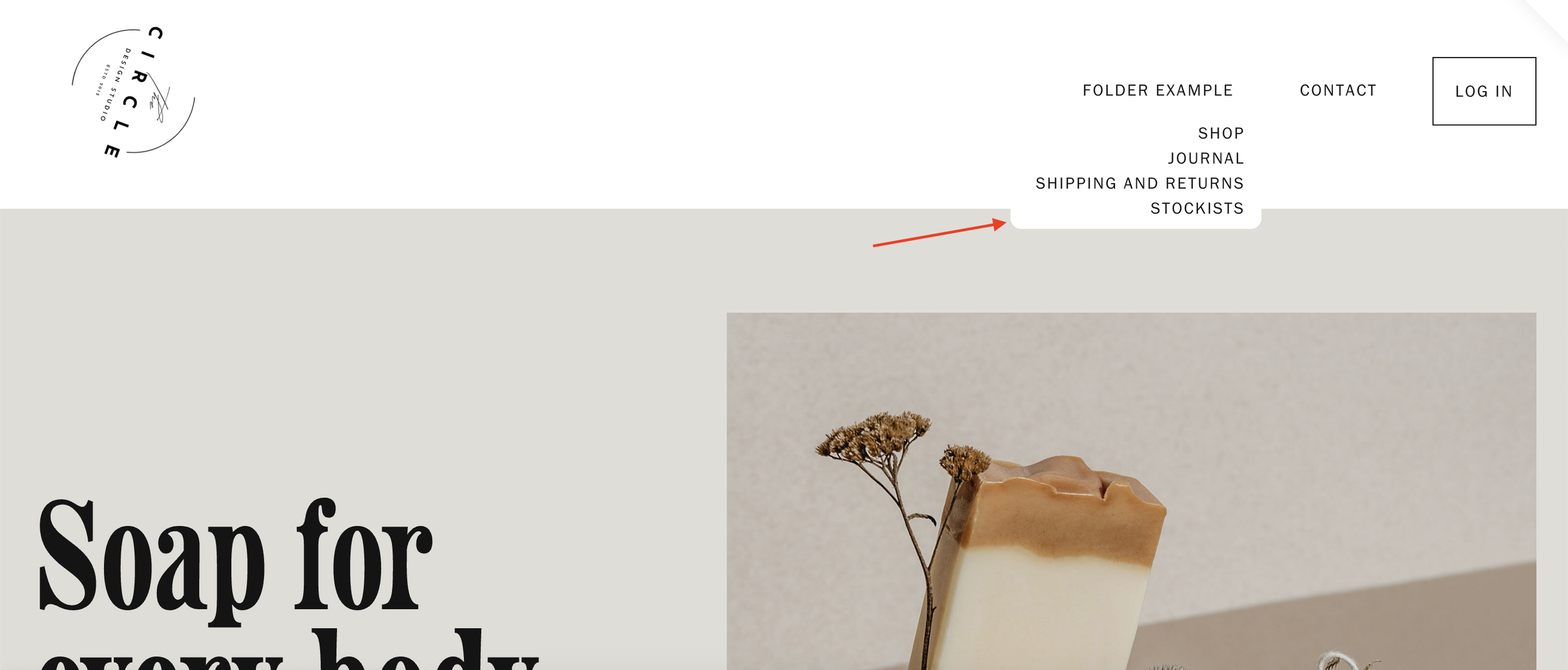This screenshot has width=1568, height=670.
Task: Click the Log In button
Action: 1484,92
